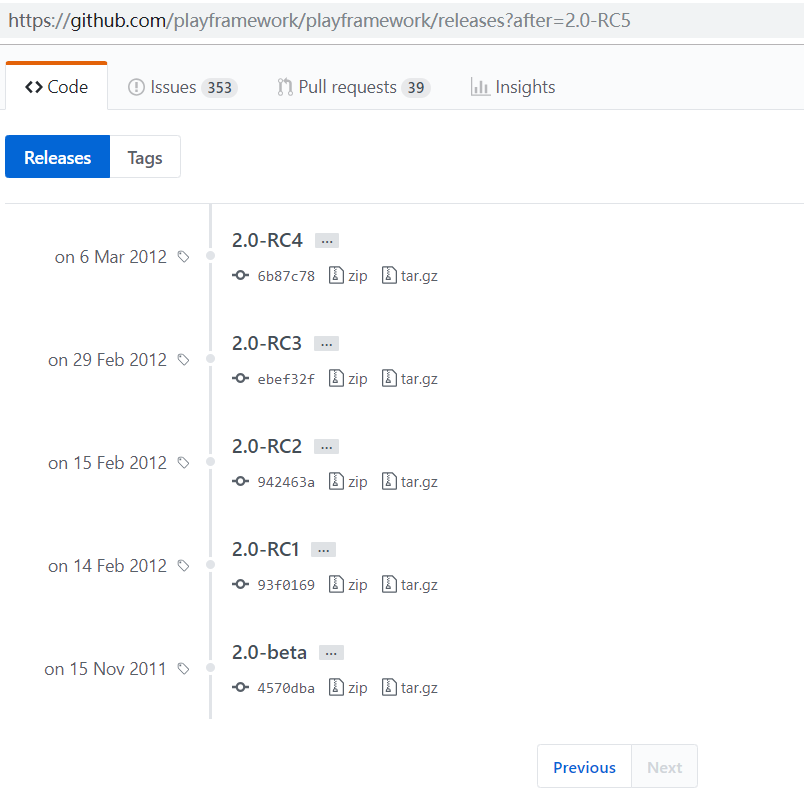Open release 2.0-RC1 title link
Image resolution: width=804 pixels, height=800 pixels.
click(x=265, y=549)
